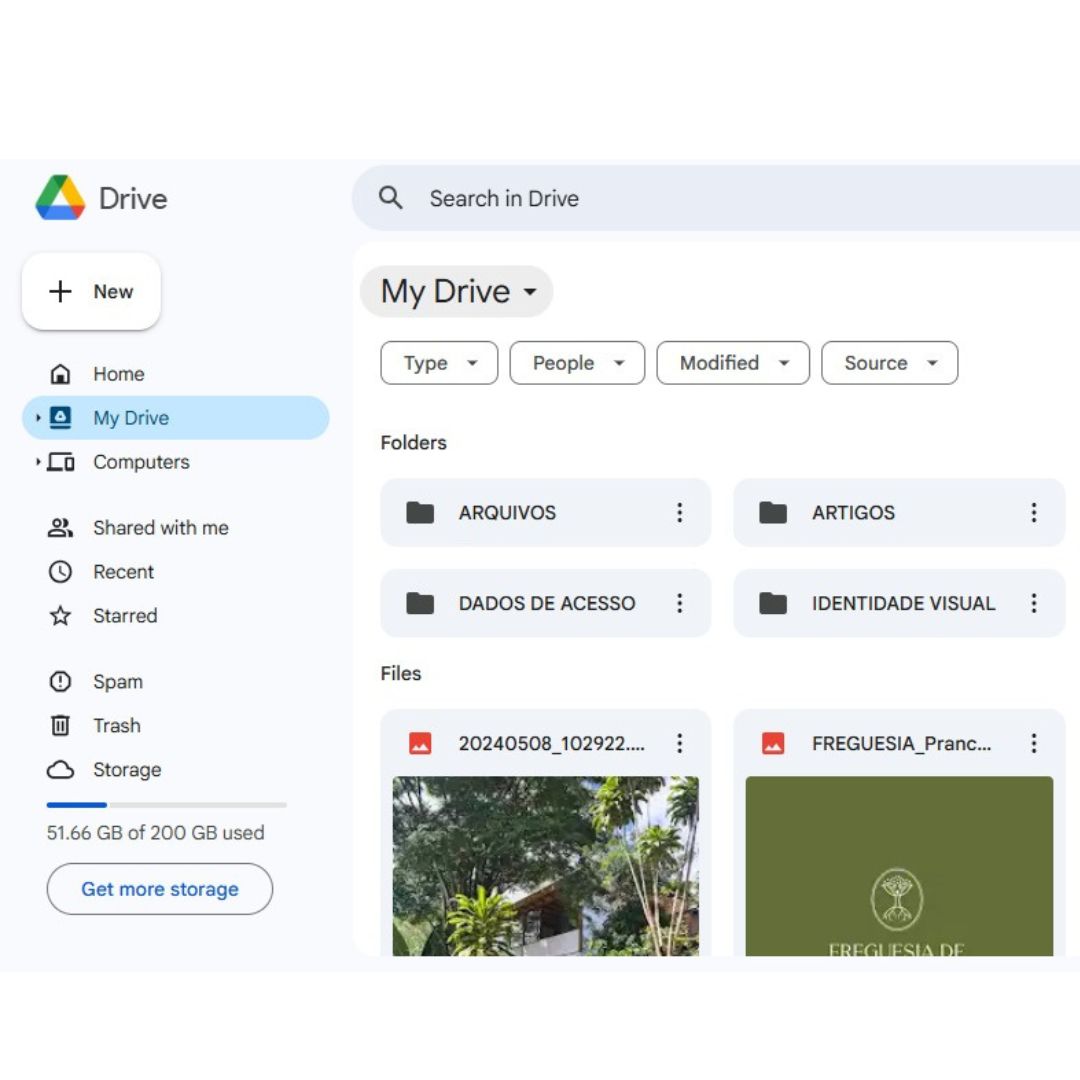Click the IDENTIDADE VISUAL folder icon

[773, 603]
